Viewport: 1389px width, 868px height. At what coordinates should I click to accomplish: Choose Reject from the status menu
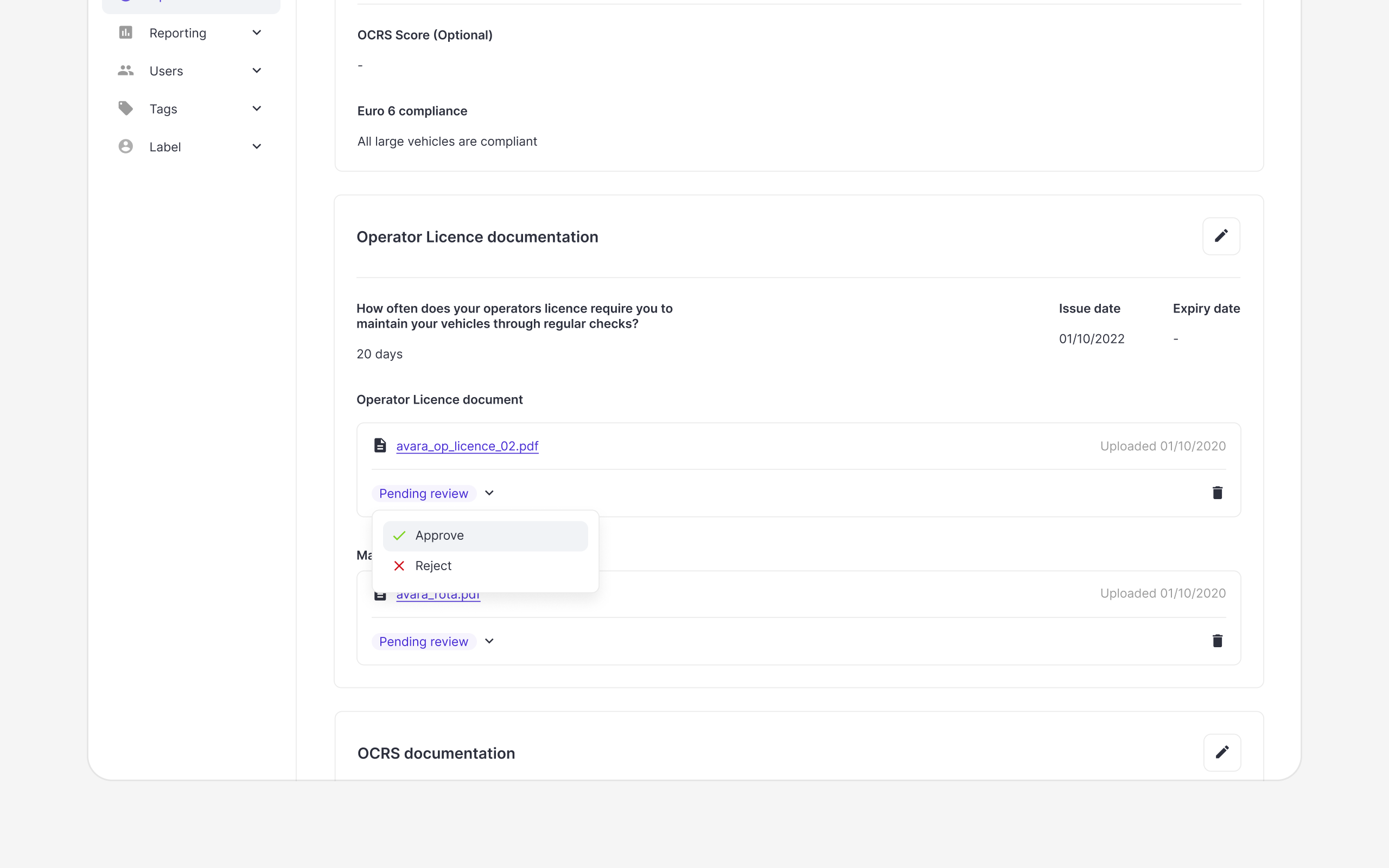[485, 566]
